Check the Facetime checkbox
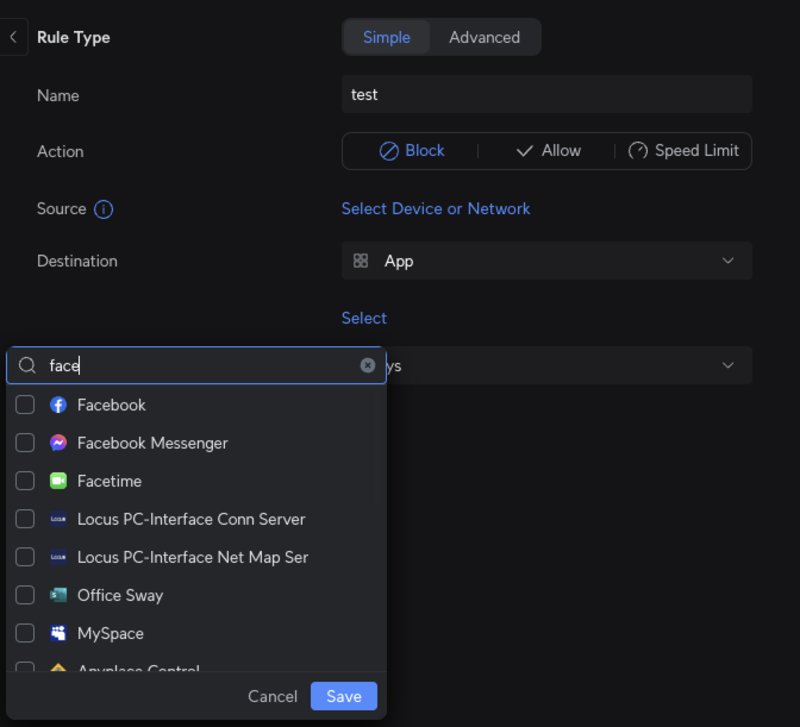The image size is (800, 727). 25,481
